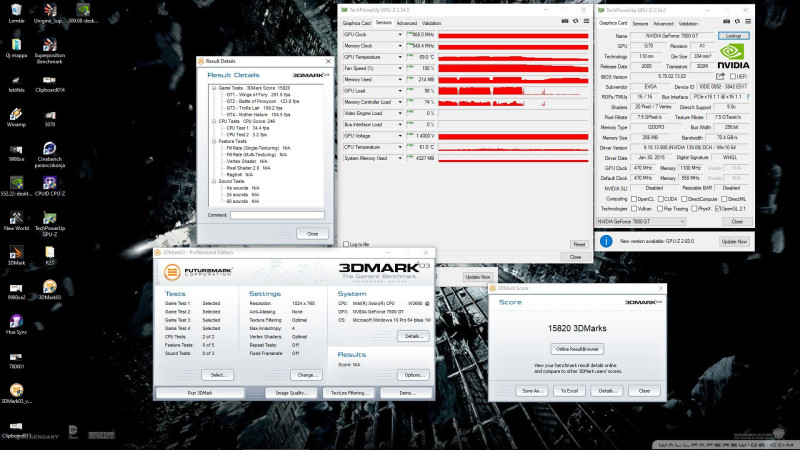
Task: Click the Reset button in Sensors window
Action: (579, 244)
